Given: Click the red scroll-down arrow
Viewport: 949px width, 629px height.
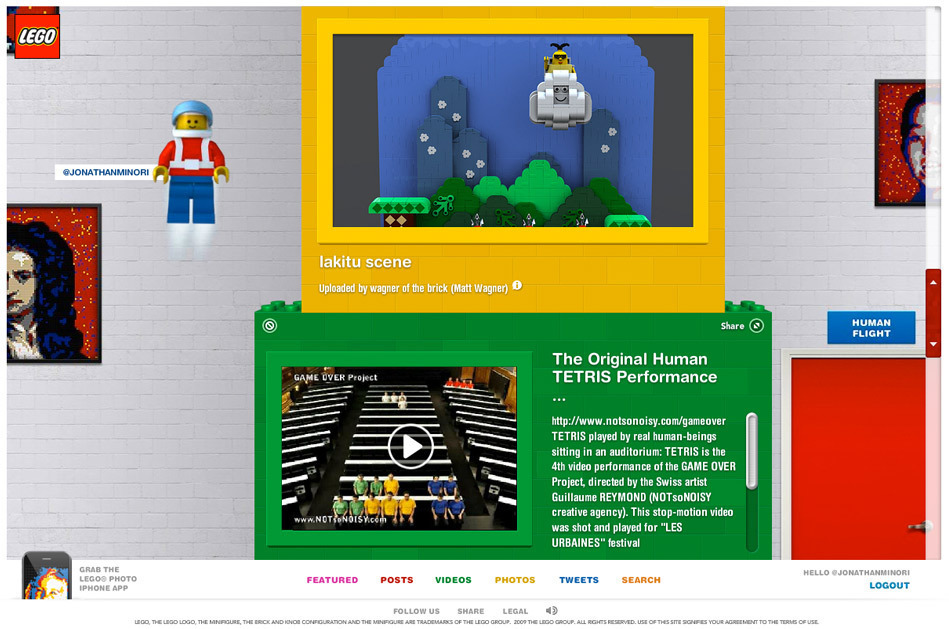Looking at the screenshot, I should click(933, 344).
